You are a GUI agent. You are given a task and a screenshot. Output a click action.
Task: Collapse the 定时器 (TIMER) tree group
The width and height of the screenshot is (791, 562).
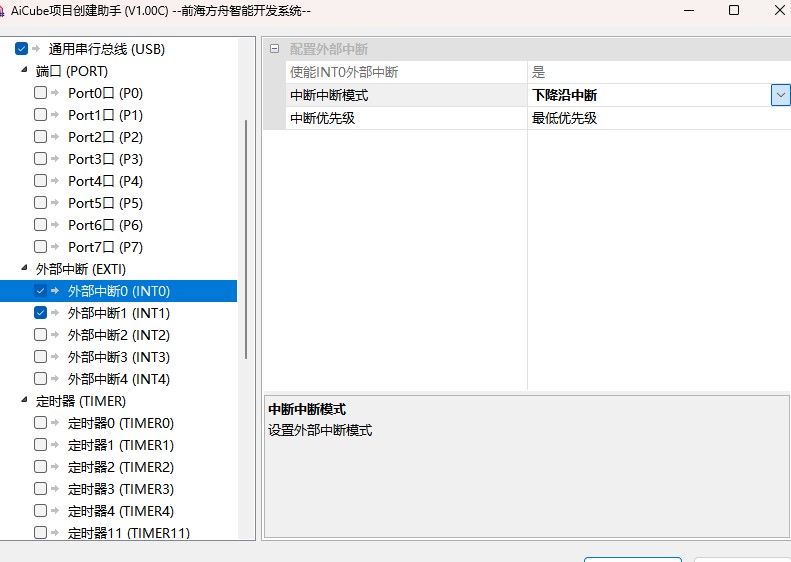pos(24,401)
